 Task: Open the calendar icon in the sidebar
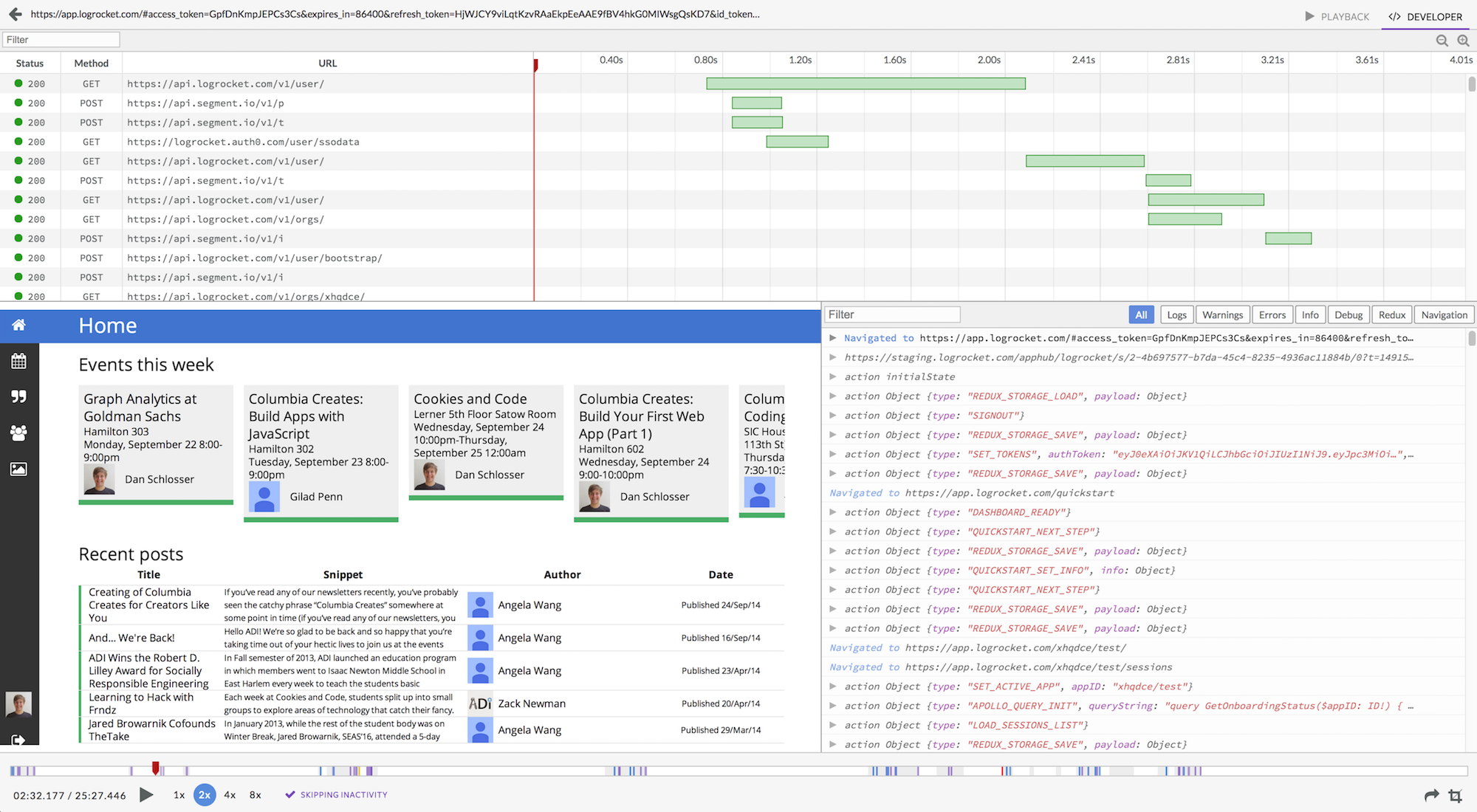[x=19, y=361]
